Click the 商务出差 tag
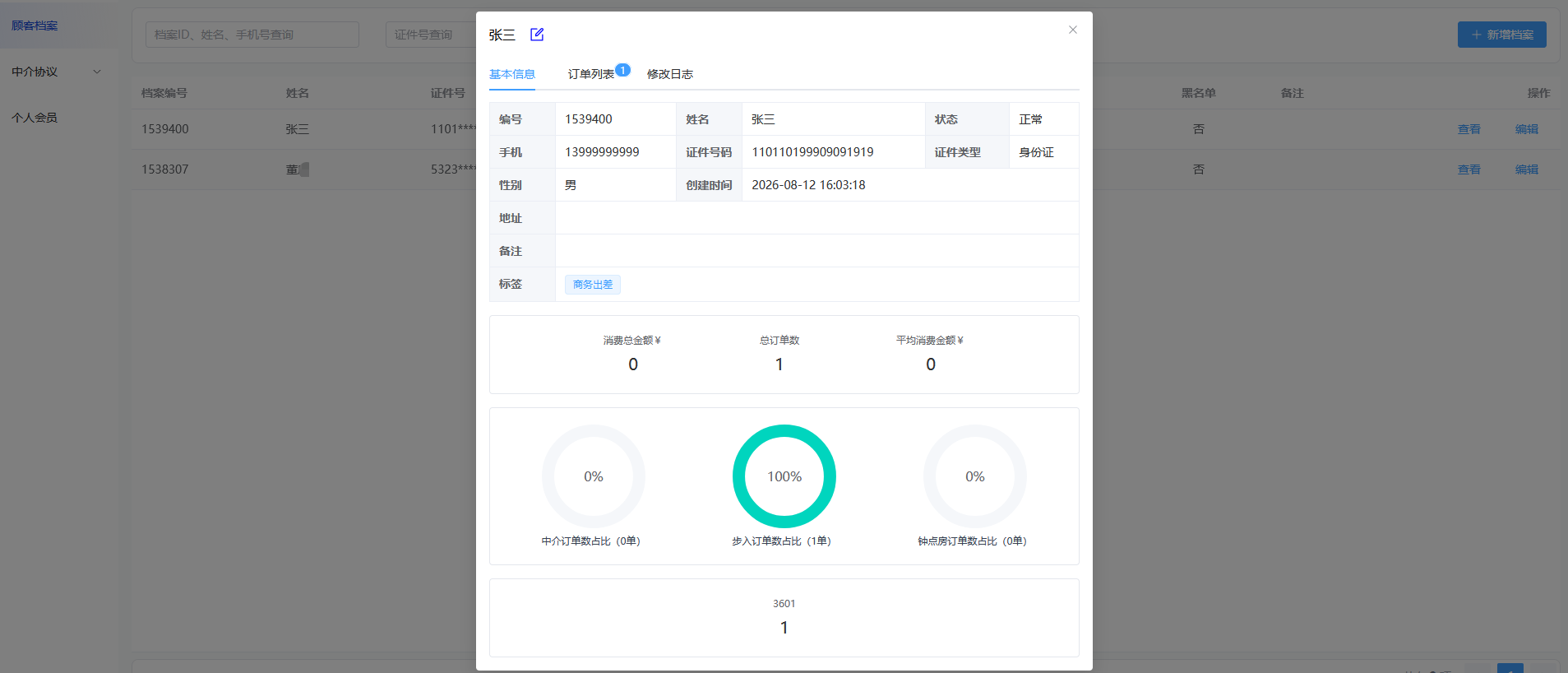 (x=593, y=285)
